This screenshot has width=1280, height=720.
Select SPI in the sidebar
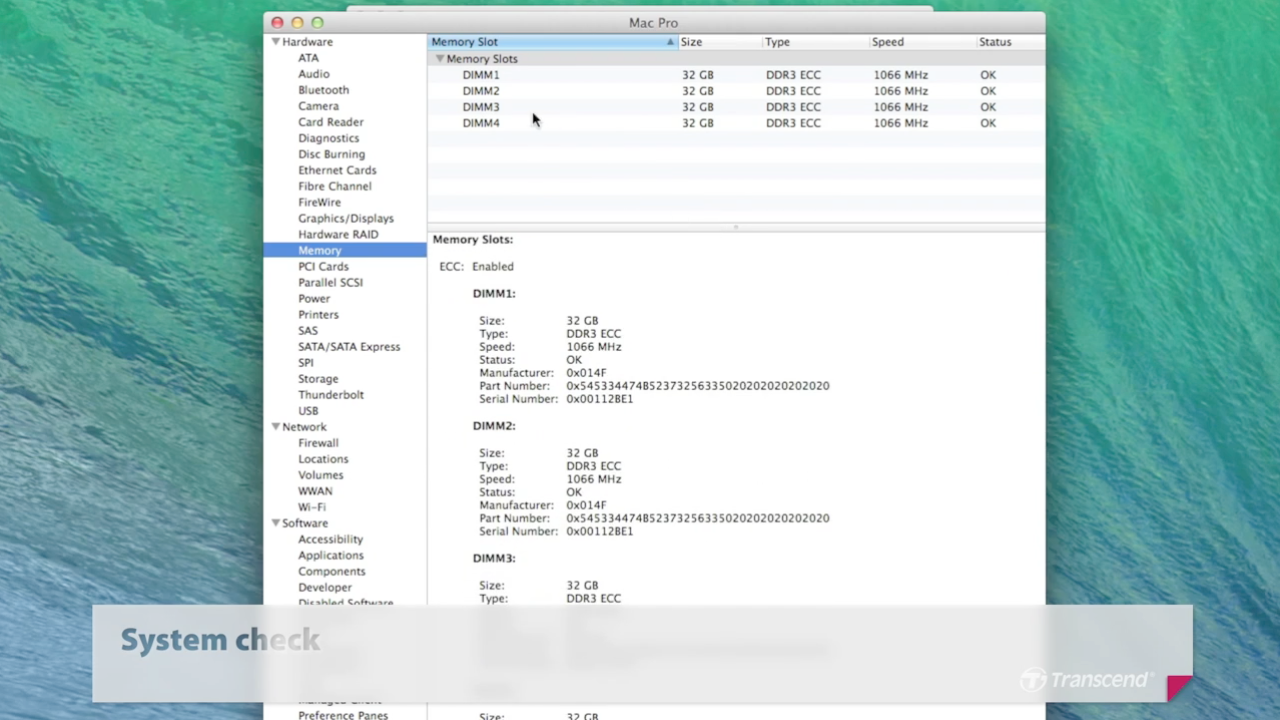pos(305,362)
